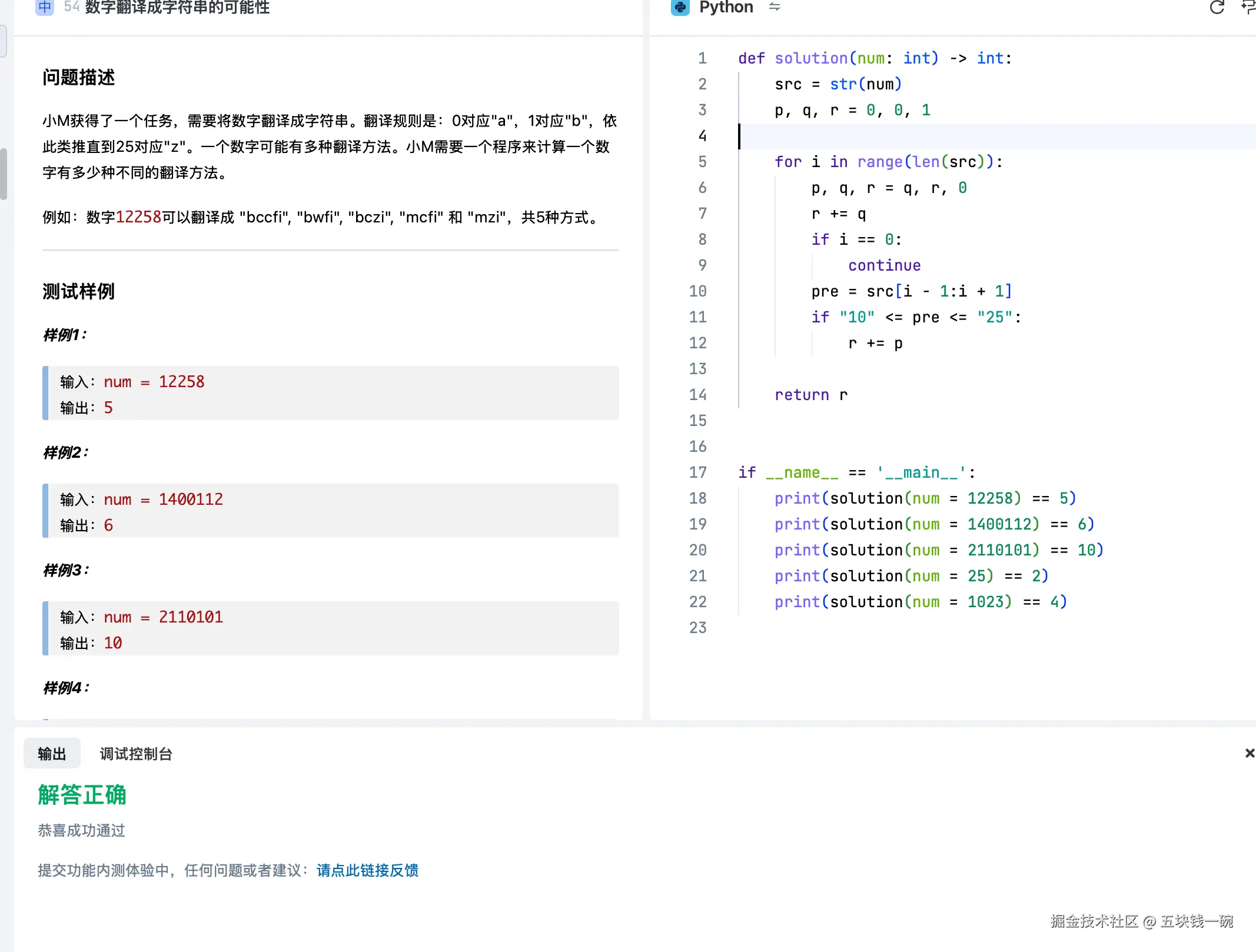Click the refresh code icon top right
Viewport: 1256px width, 952px height.
1217,8
